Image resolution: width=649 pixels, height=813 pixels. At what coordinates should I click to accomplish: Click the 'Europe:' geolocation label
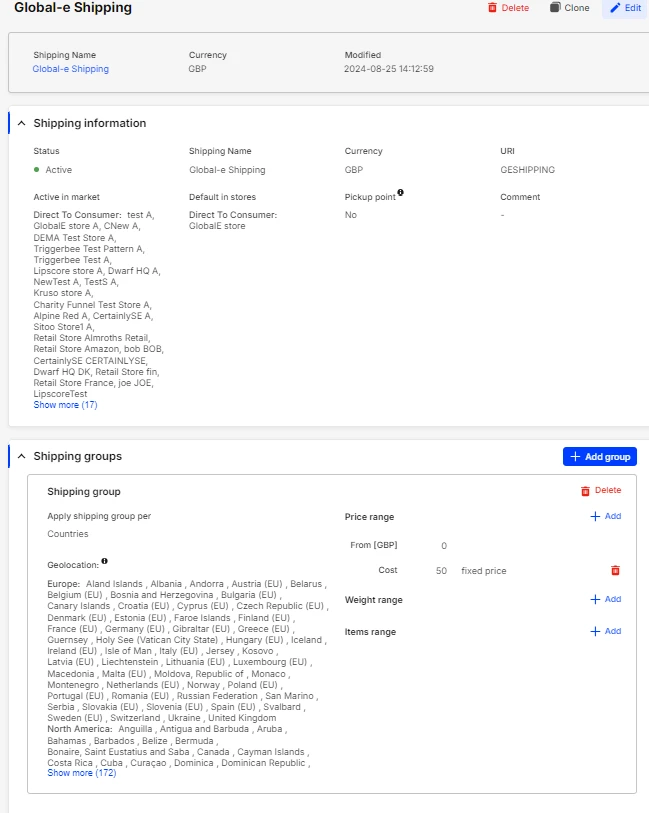pyautogui.click(x=64, y=584)
